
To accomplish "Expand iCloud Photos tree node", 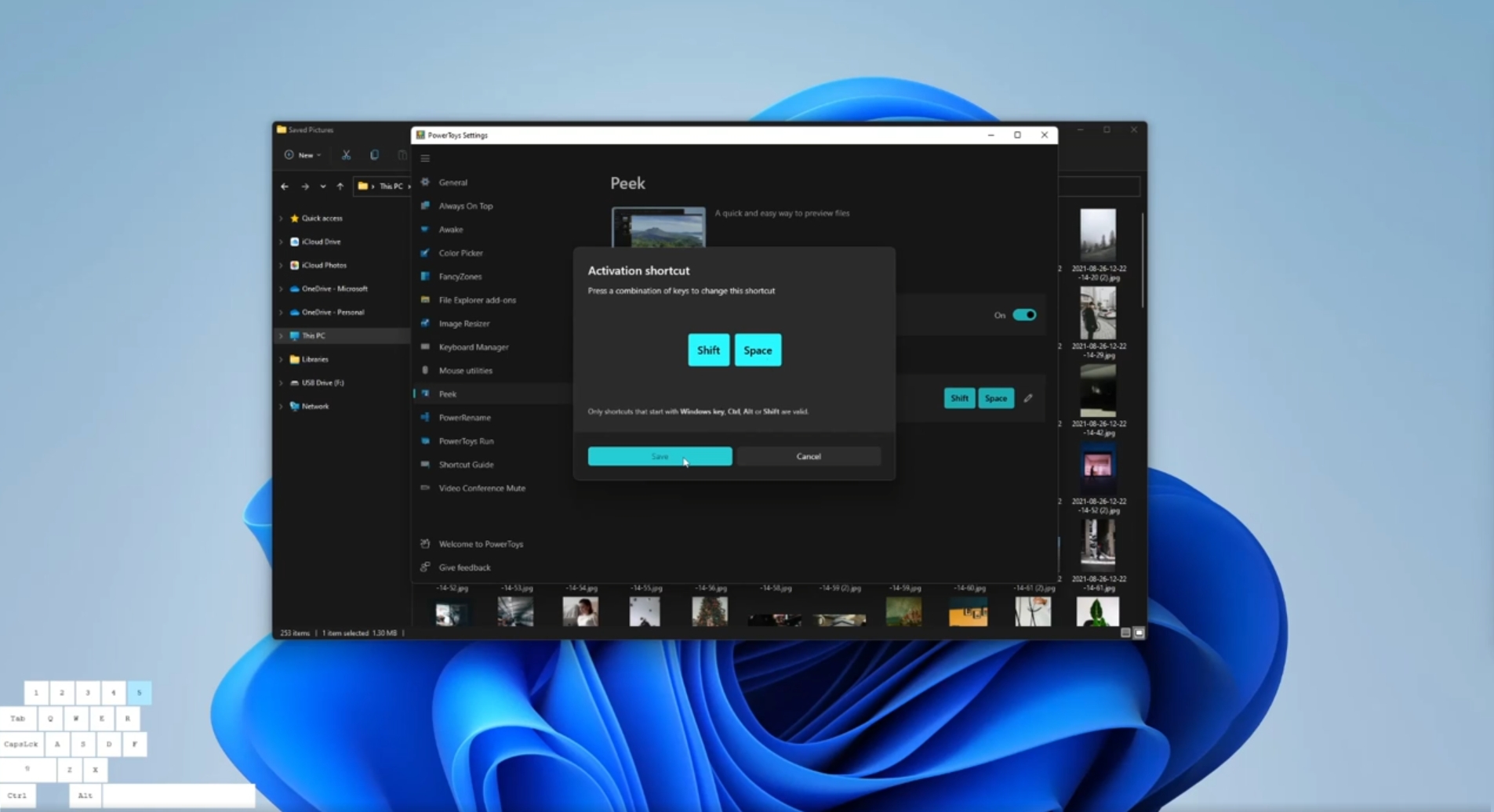I will pos(282,266).
